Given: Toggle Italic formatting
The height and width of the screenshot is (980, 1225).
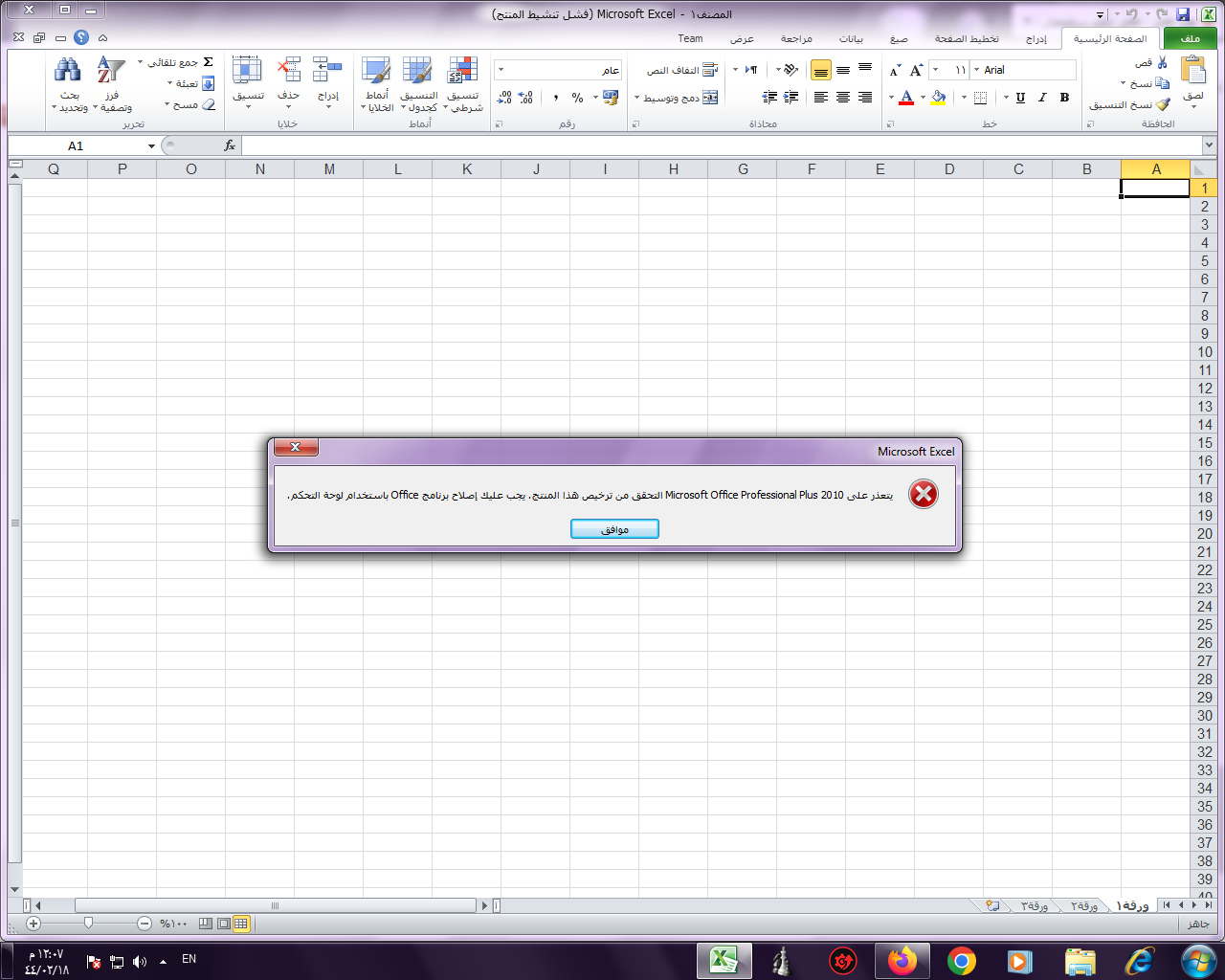Looking at the screenshot, I should (1042, 98).
